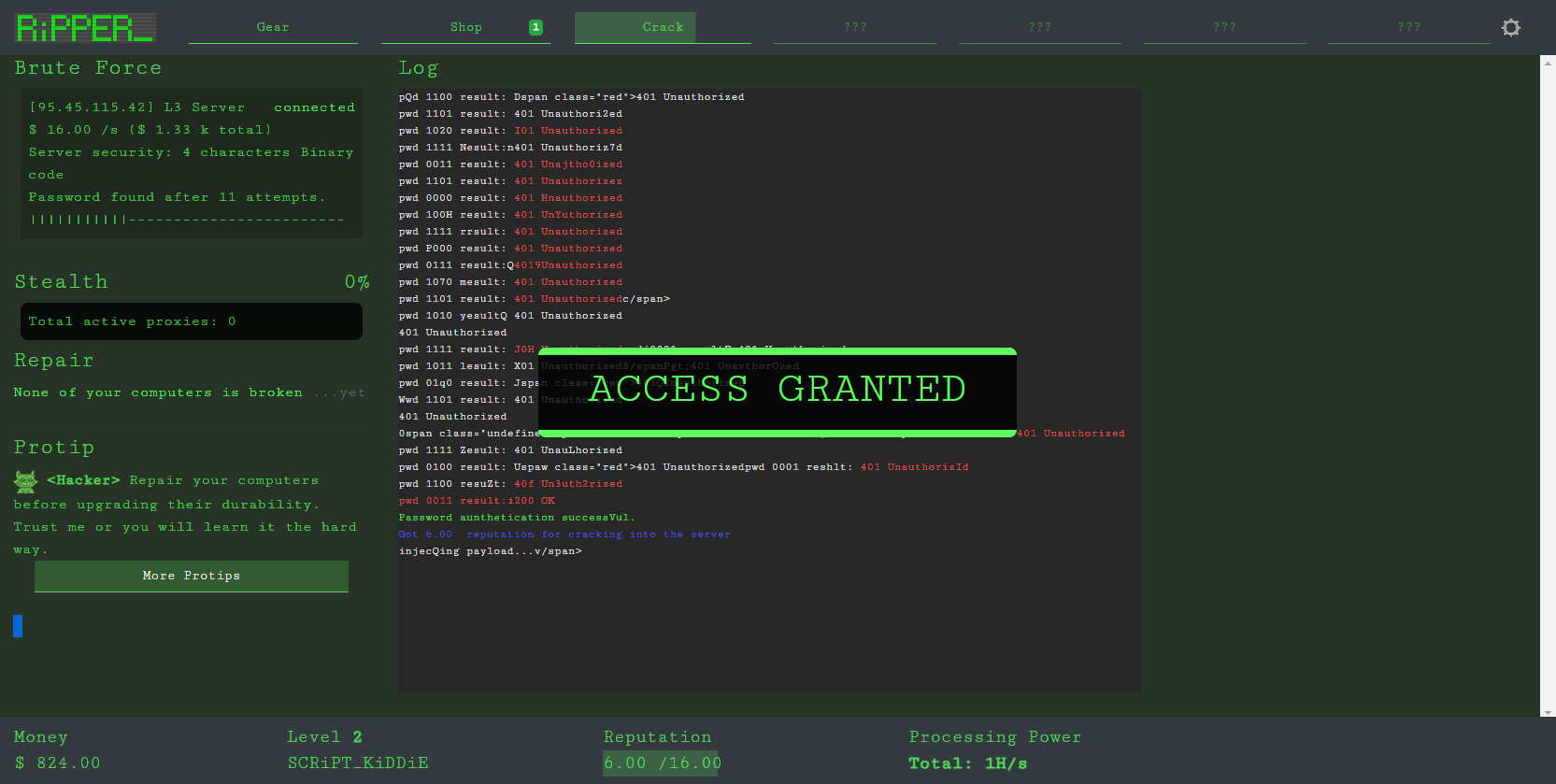
Task: Click the connected server info panel
Action: 192,164
